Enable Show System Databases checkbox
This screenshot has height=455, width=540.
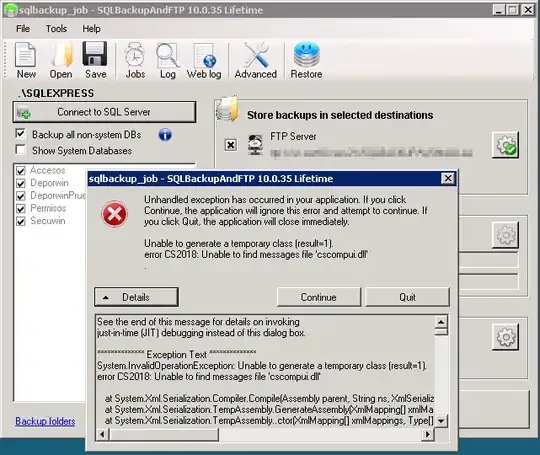click(x=20, y=150)
